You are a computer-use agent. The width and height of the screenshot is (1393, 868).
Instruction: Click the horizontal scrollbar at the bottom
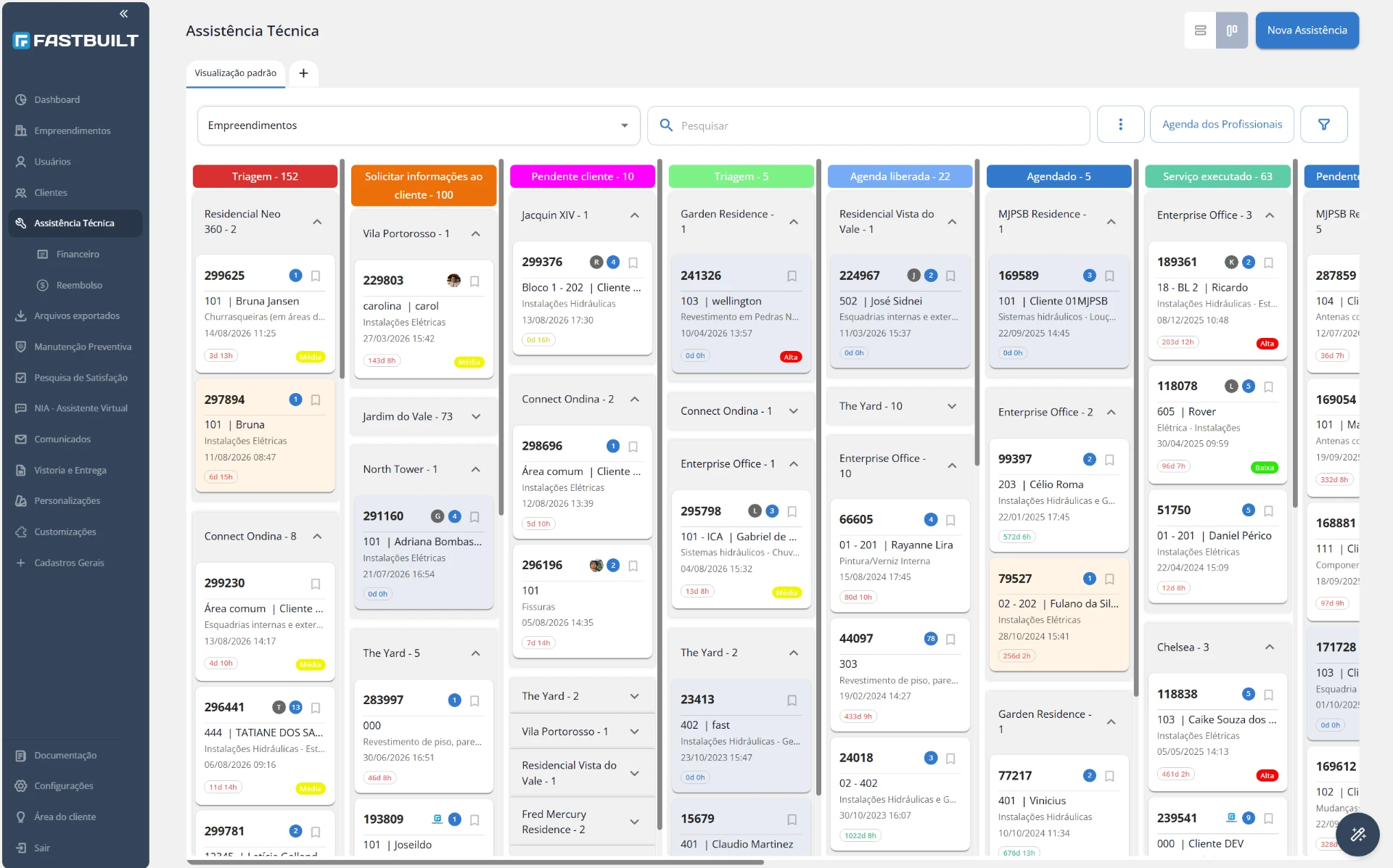point(476,862)
